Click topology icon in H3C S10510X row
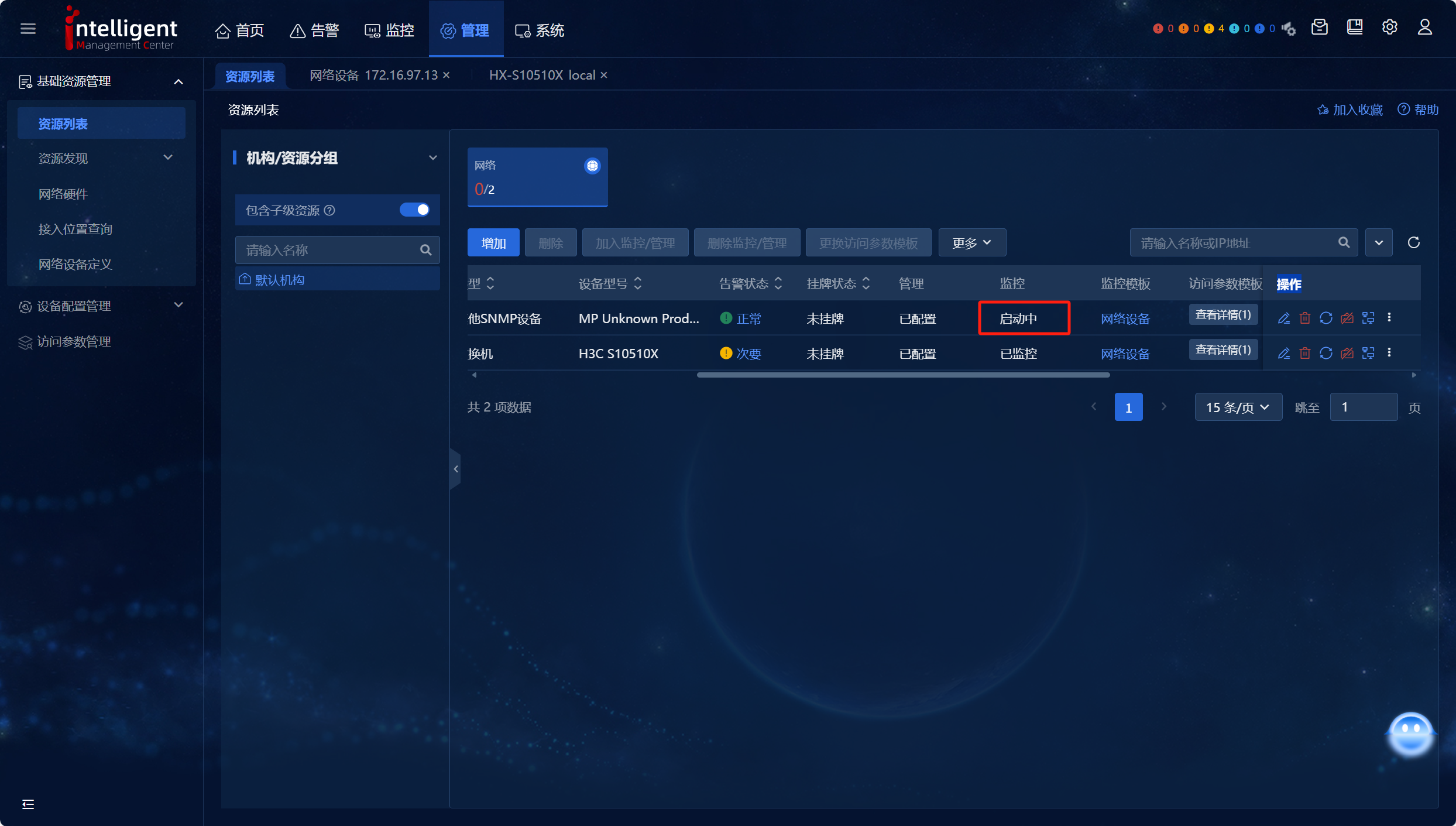 click(x=1368, y=353)
